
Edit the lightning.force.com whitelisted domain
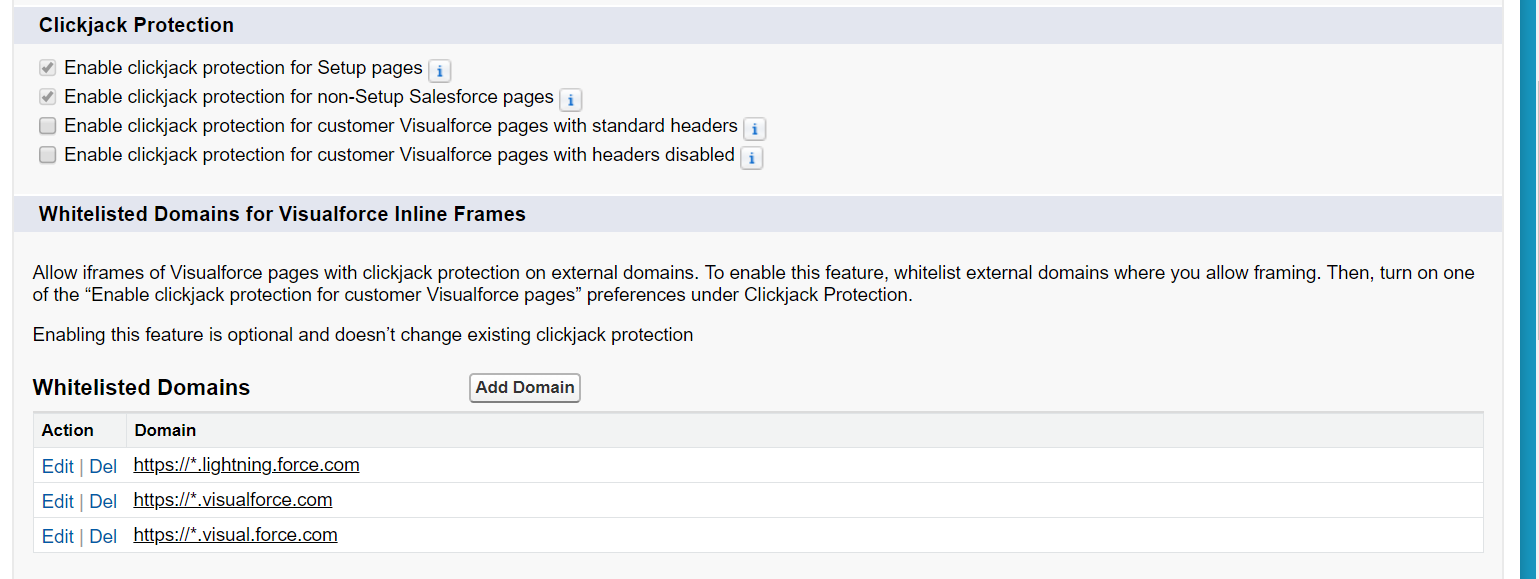tap(57, 466)
